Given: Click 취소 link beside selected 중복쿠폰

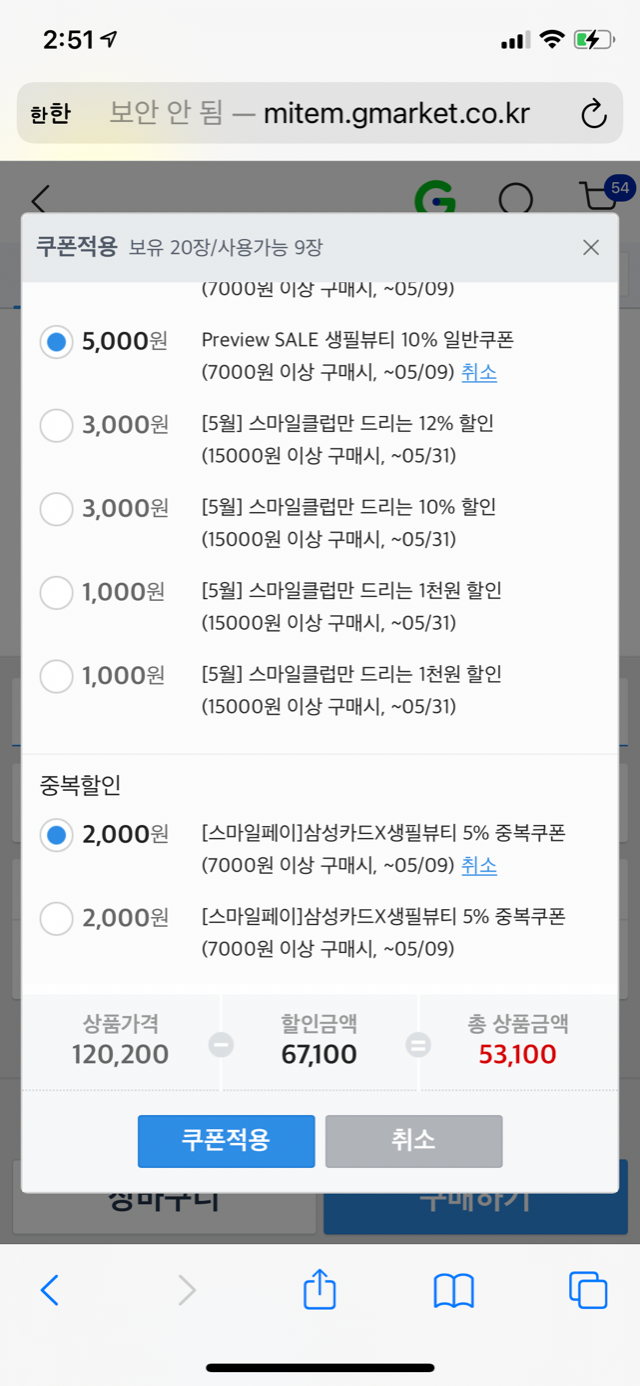Looking at the screenshot, I should [x=479, y=865].
